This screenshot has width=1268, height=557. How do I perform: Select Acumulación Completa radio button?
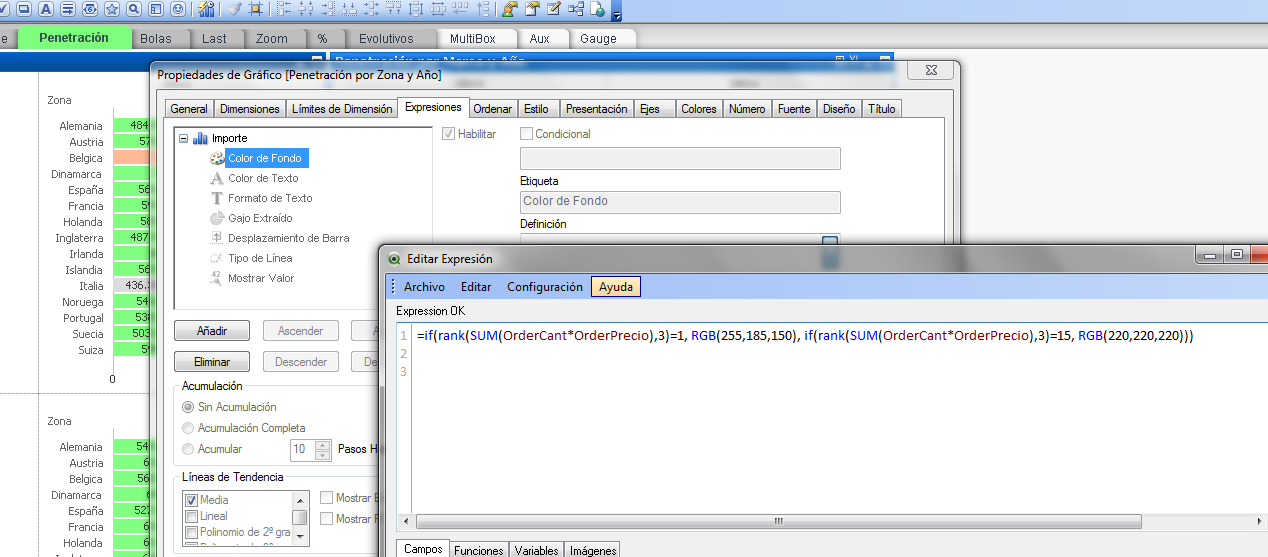[x=188, y=428]
